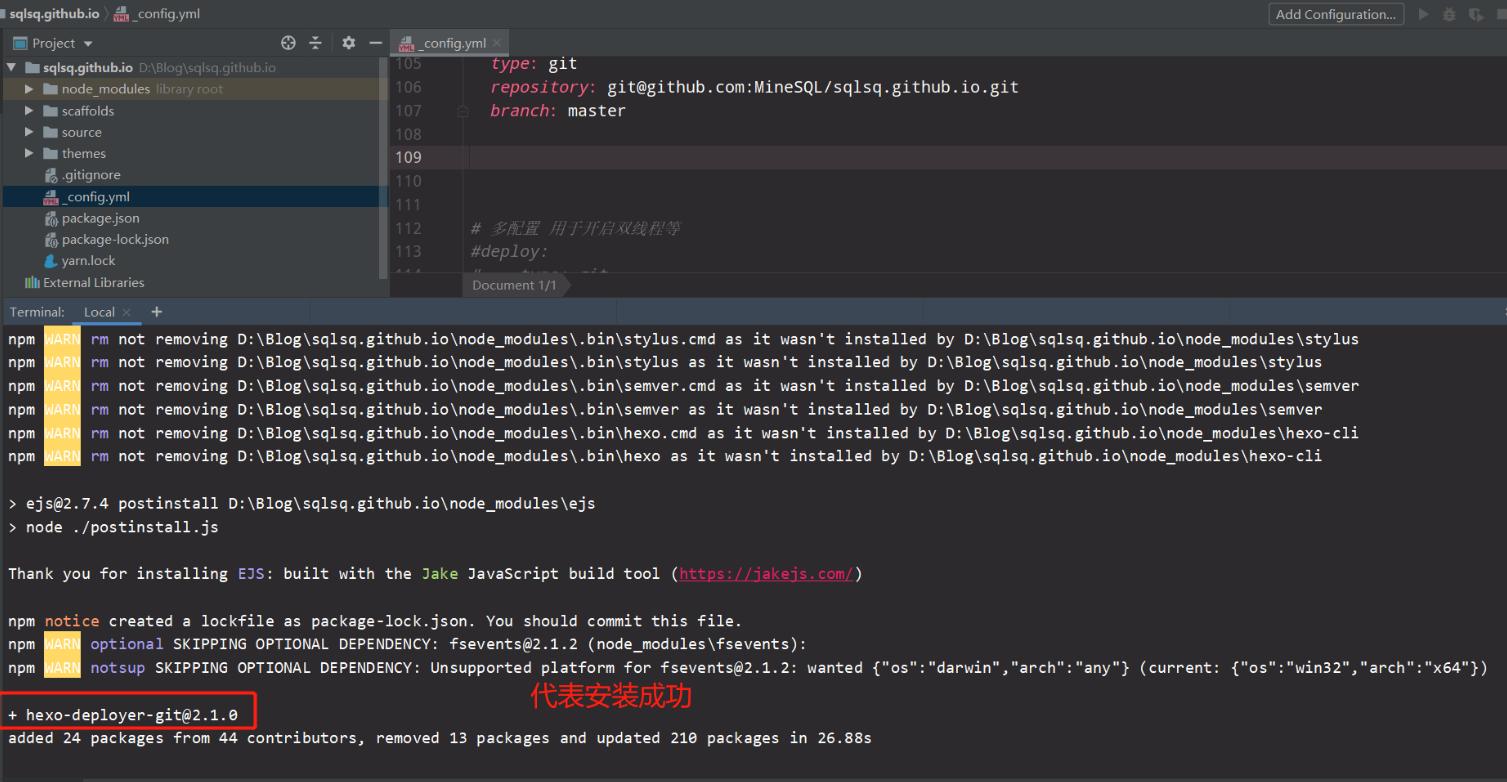The width and height of the screenshot is (1507, 782).
Task: Hide the Project panel with minus icon
Action: [x=375, y=43]
